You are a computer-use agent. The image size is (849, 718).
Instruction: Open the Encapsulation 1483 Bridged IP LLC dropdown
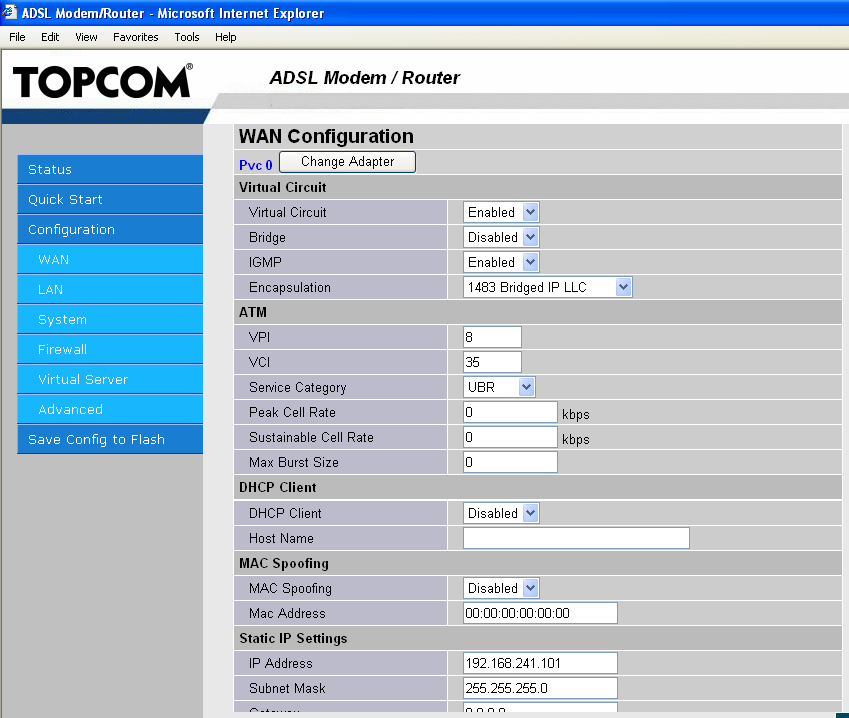(547, 287)
